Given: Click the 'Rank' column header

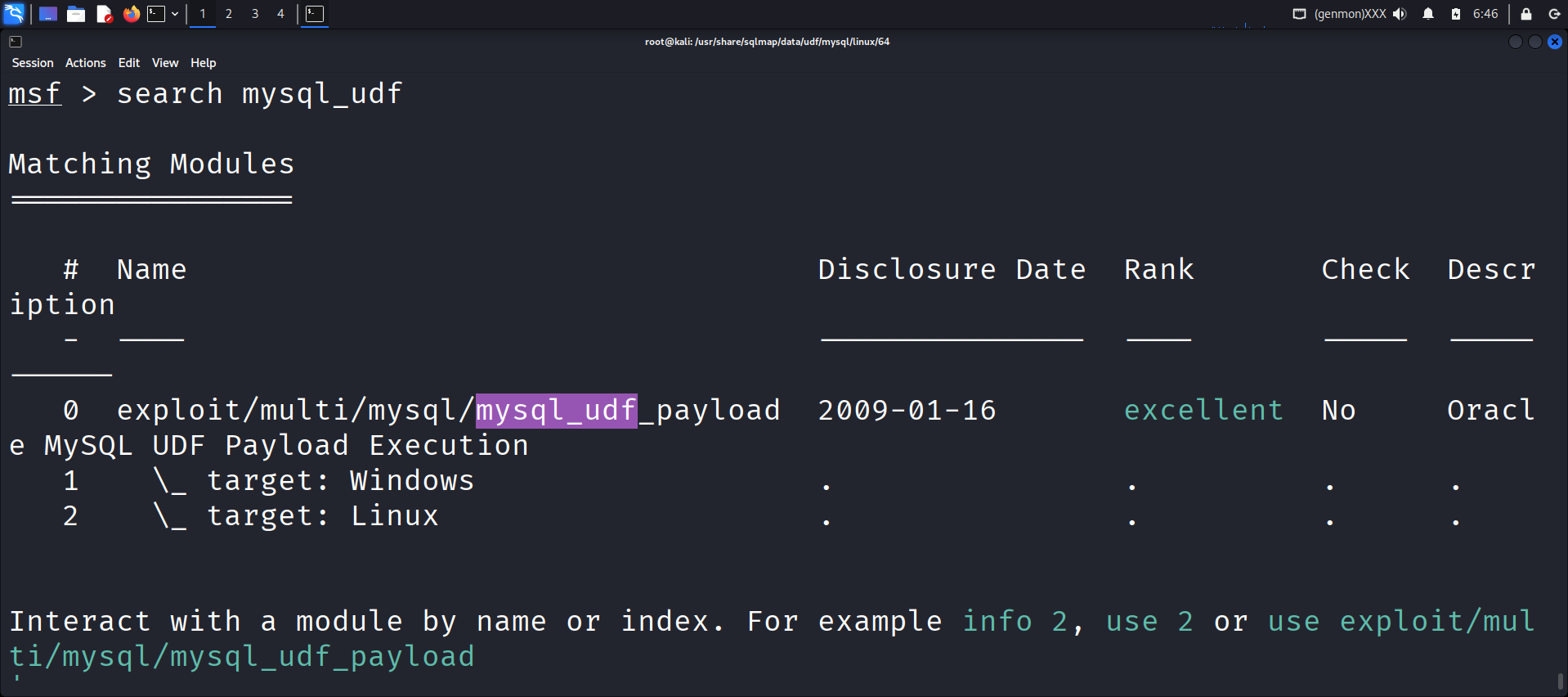Looking at the screenshot, I should [x=1159, y=269].
